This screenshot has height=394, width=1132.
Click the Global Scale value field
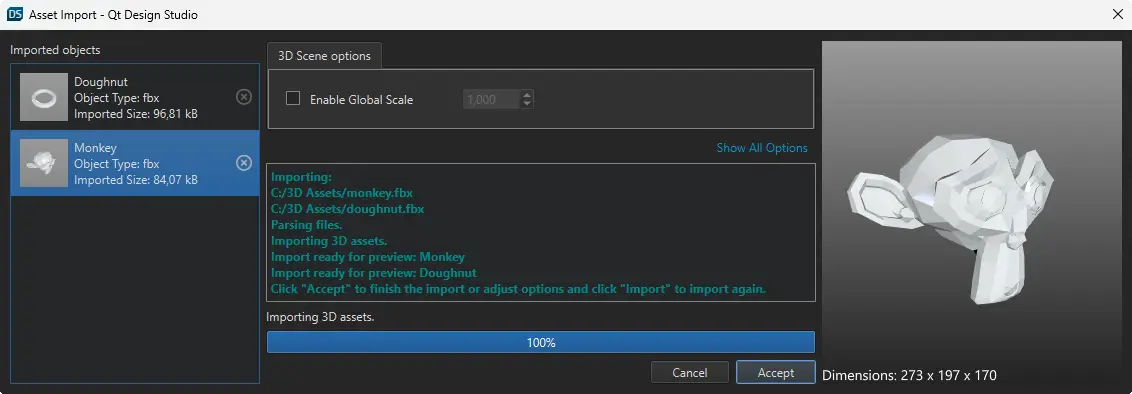coord(492,100)
